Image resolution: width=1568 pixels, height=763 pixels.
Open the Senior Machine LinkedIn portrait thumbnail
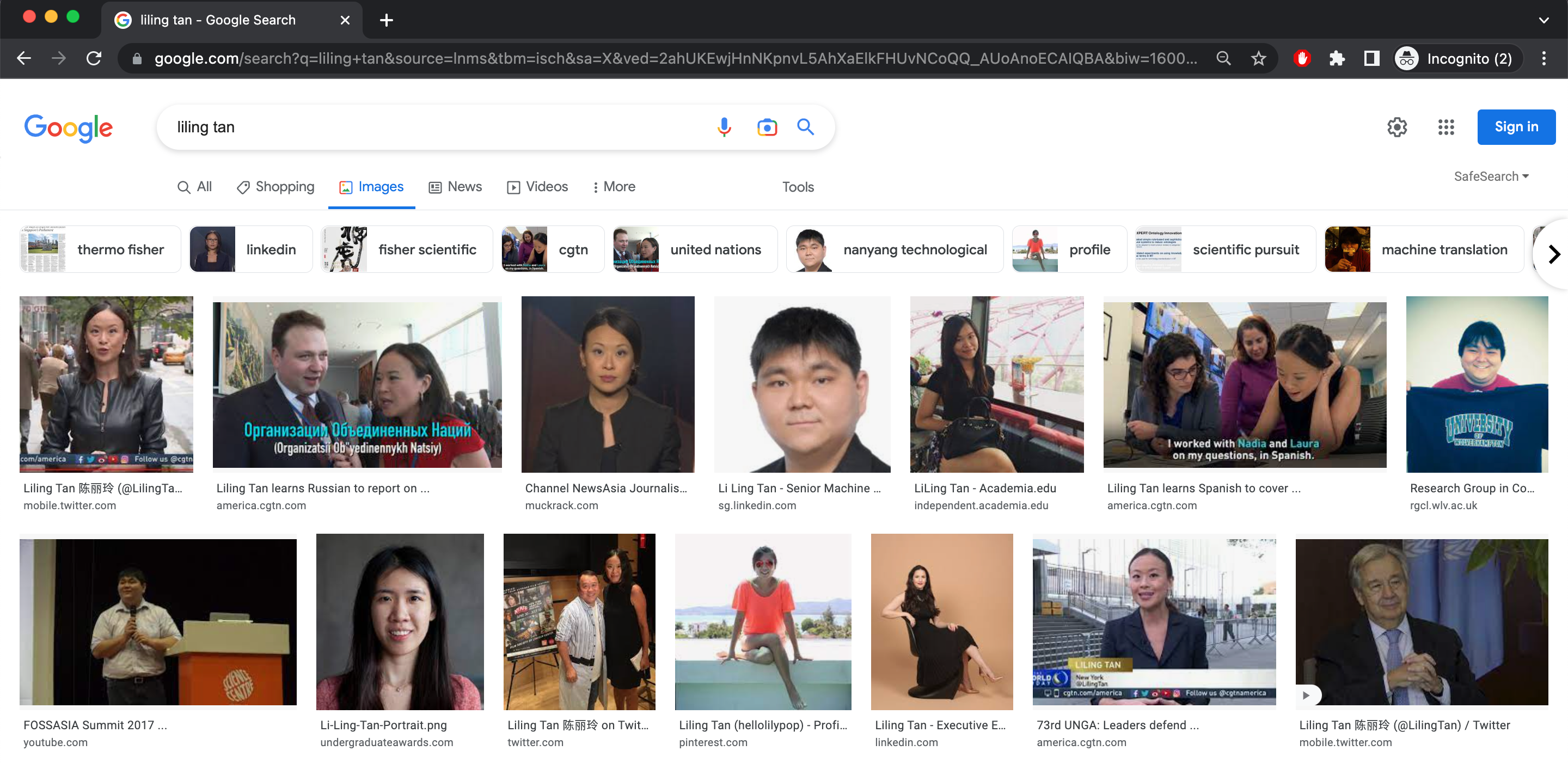point(801,384)
